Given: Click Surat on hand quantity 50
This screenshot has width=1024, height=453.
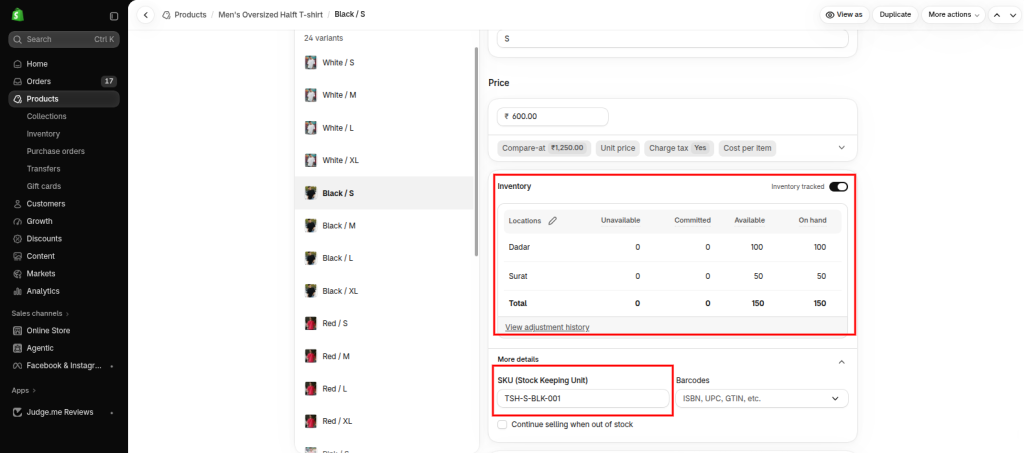Looking at the screenshot, I should pyautogui.click(x=822, y=277).
